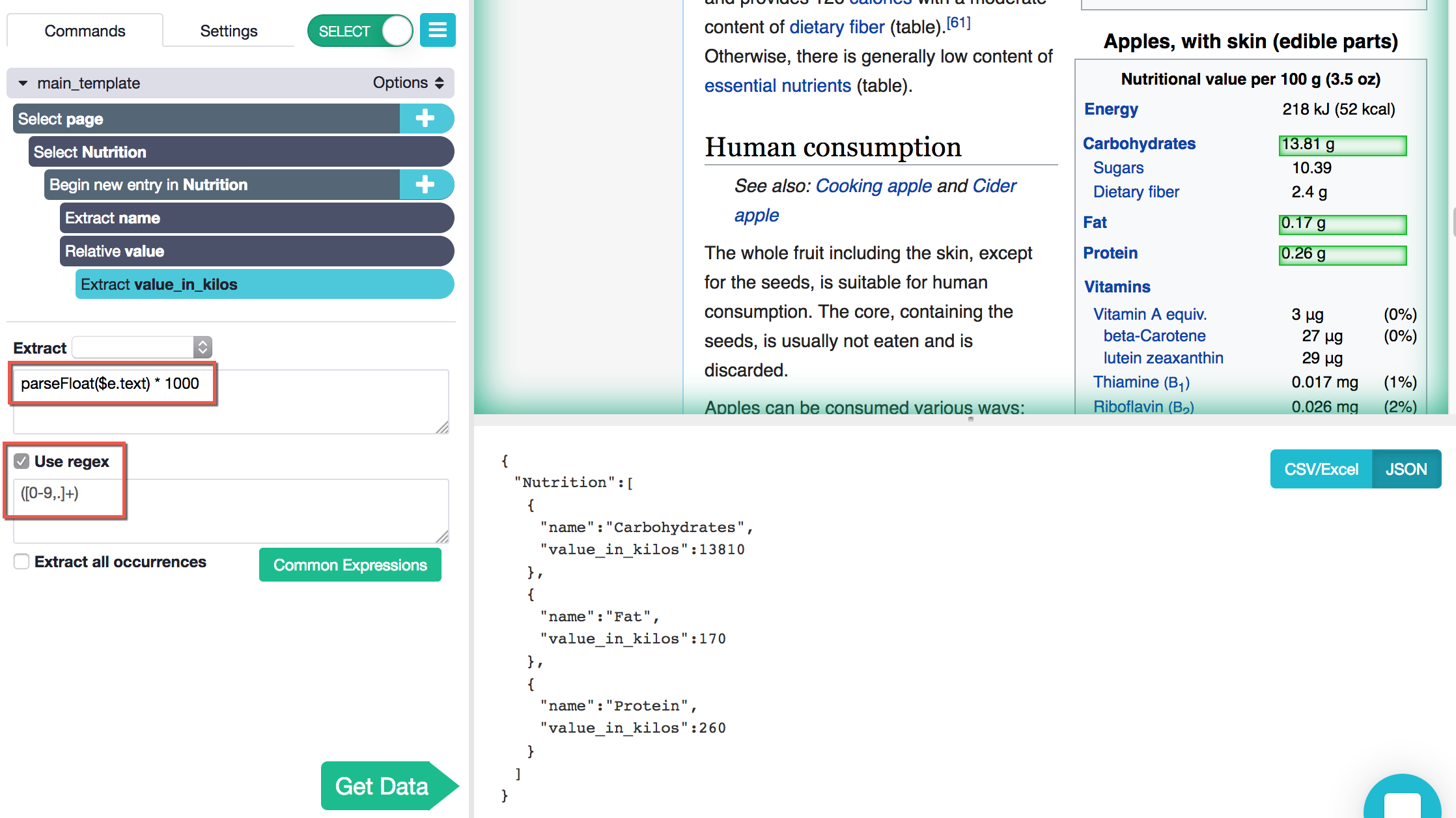Select the JSON output tab
This screenshot has height=818, width=1456.
[1406, 469]
